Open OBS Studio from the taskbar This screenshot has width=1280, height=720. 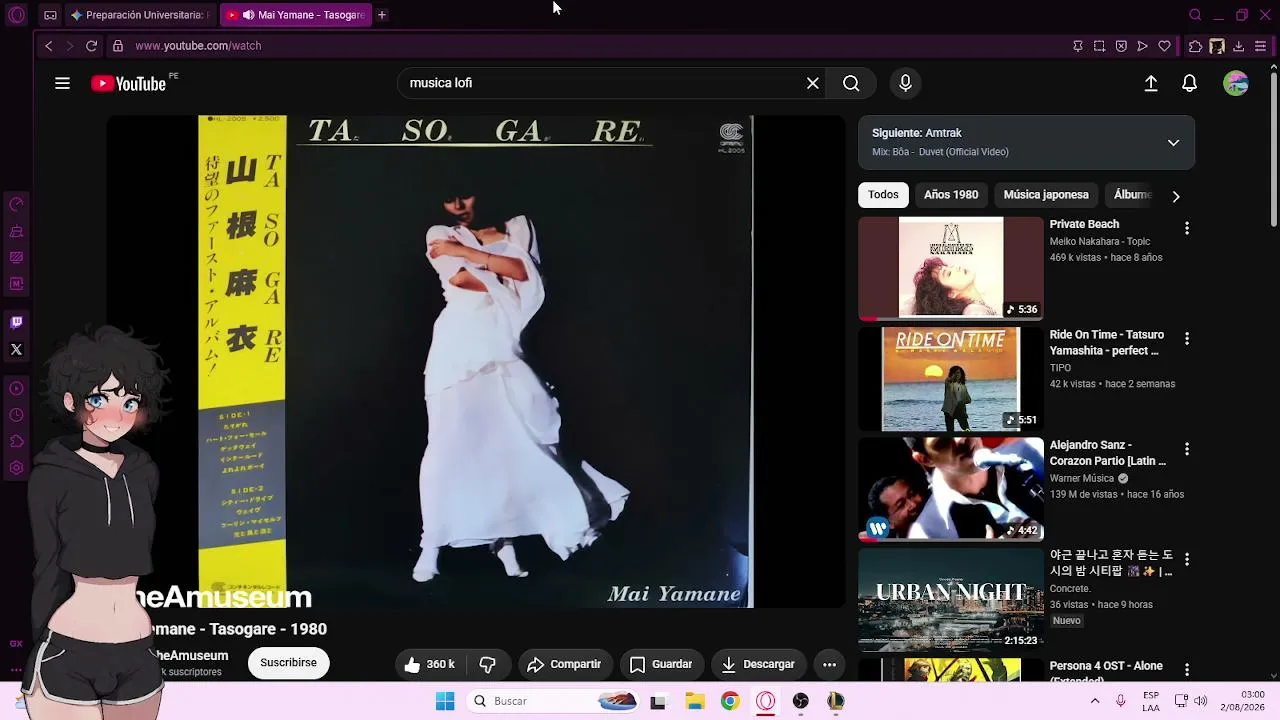pos(800,701)
